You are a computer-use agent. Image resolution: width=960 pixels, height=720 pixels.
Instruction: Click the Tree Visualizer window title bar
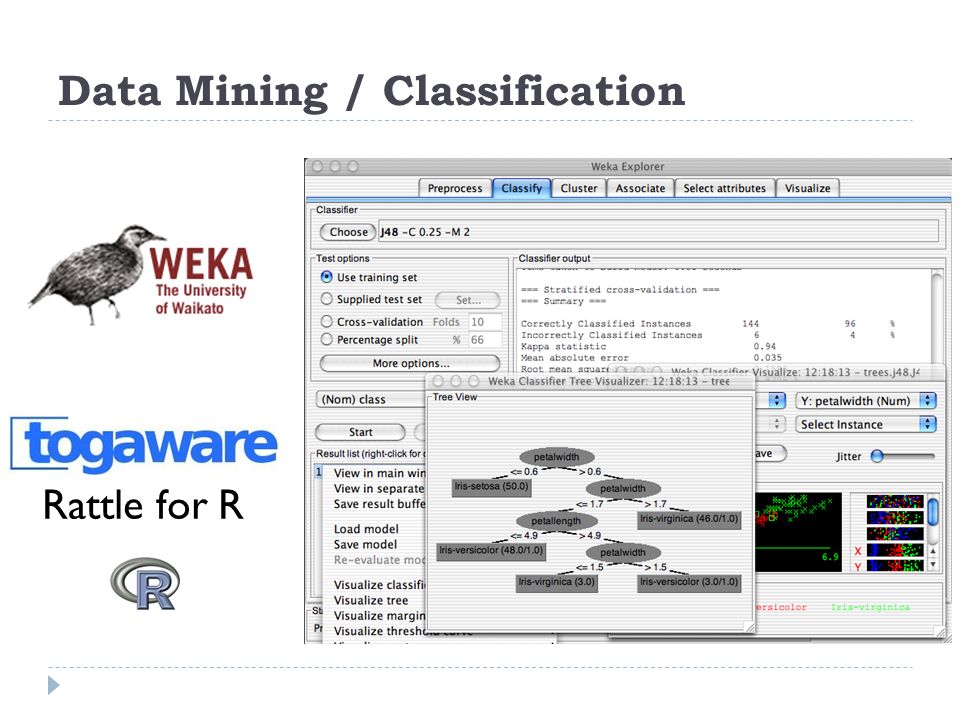click(x=591, y=381)
